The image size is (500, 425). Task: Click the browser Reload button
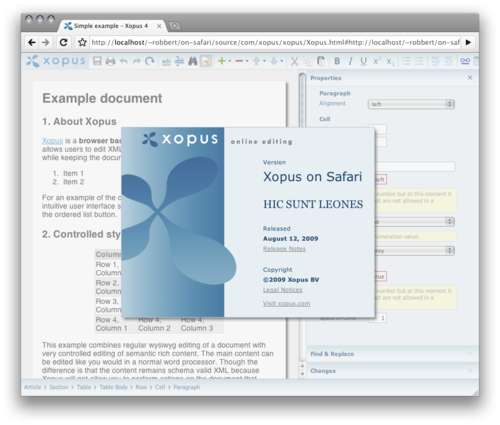click(63, 42)
